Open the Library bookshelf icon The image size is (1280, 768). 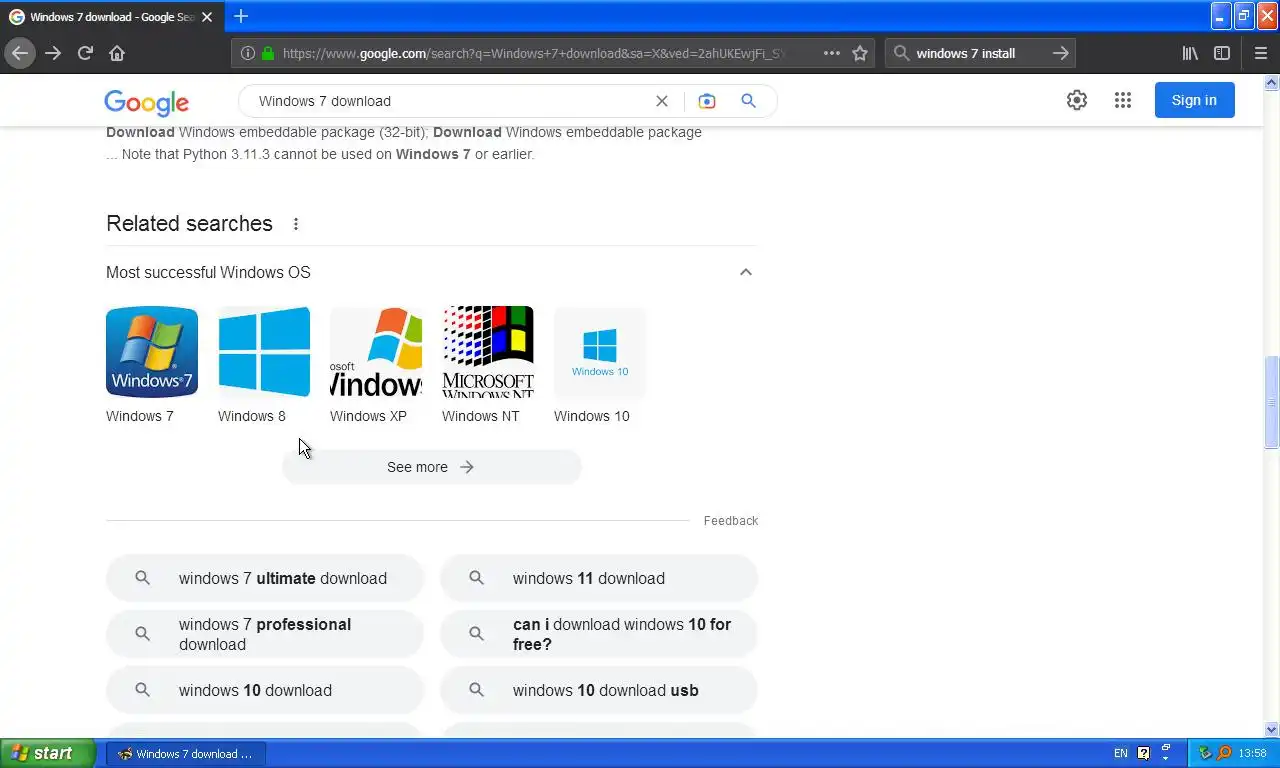(x=1190, y=53)
